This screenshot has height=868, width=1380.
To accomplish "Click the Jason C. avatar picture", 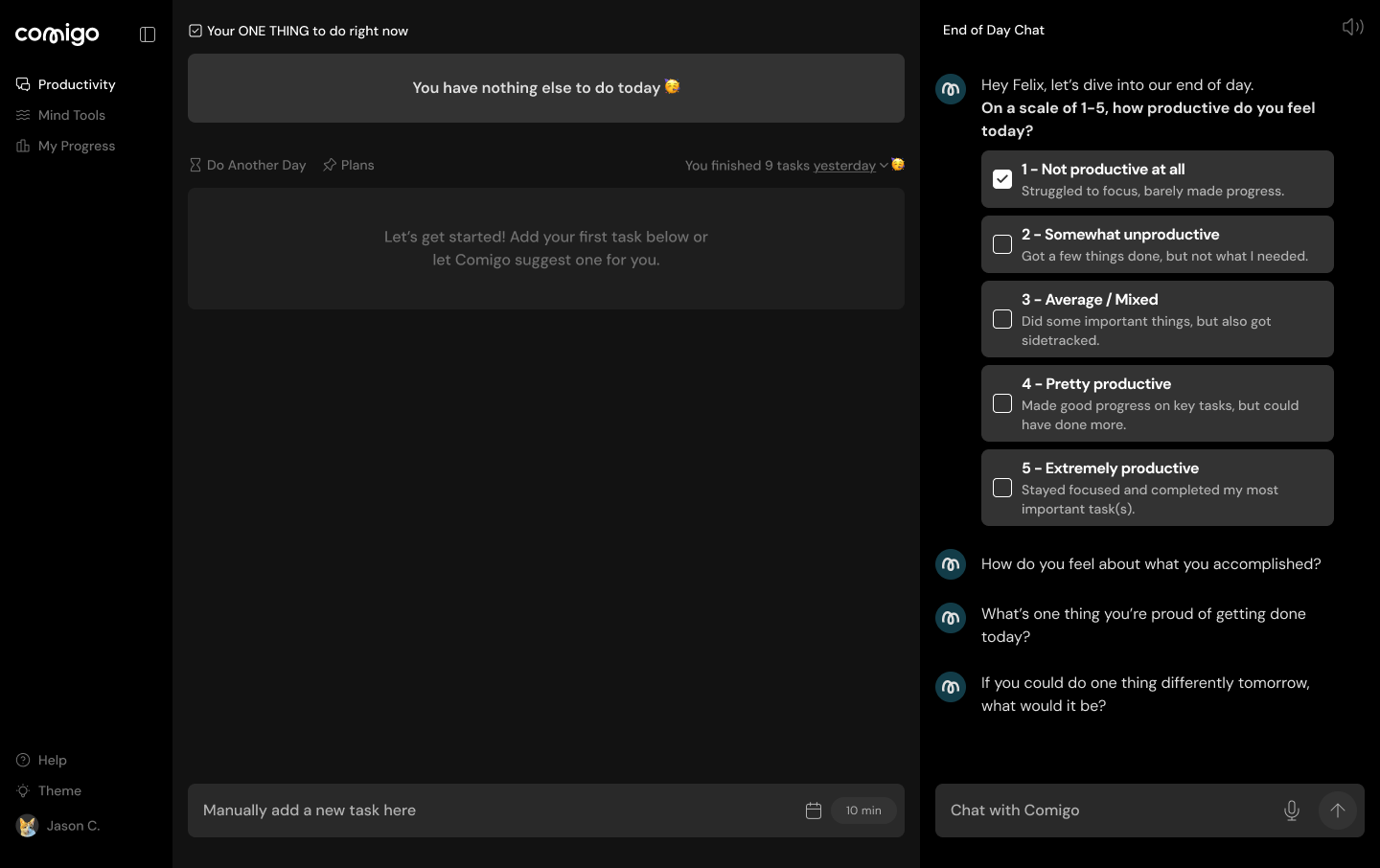I will tap(27, 825).
